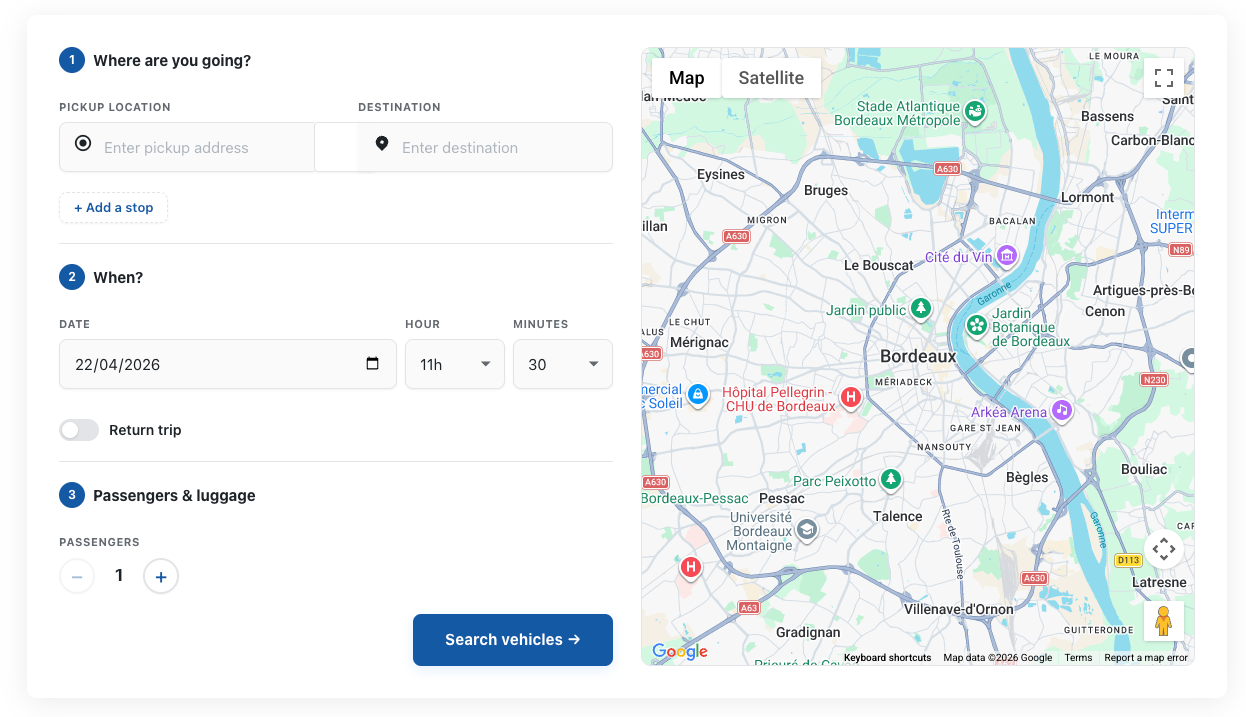Click Jardin Botanique de Bordeaux marker
The image size is (1246, 717).
976,325
